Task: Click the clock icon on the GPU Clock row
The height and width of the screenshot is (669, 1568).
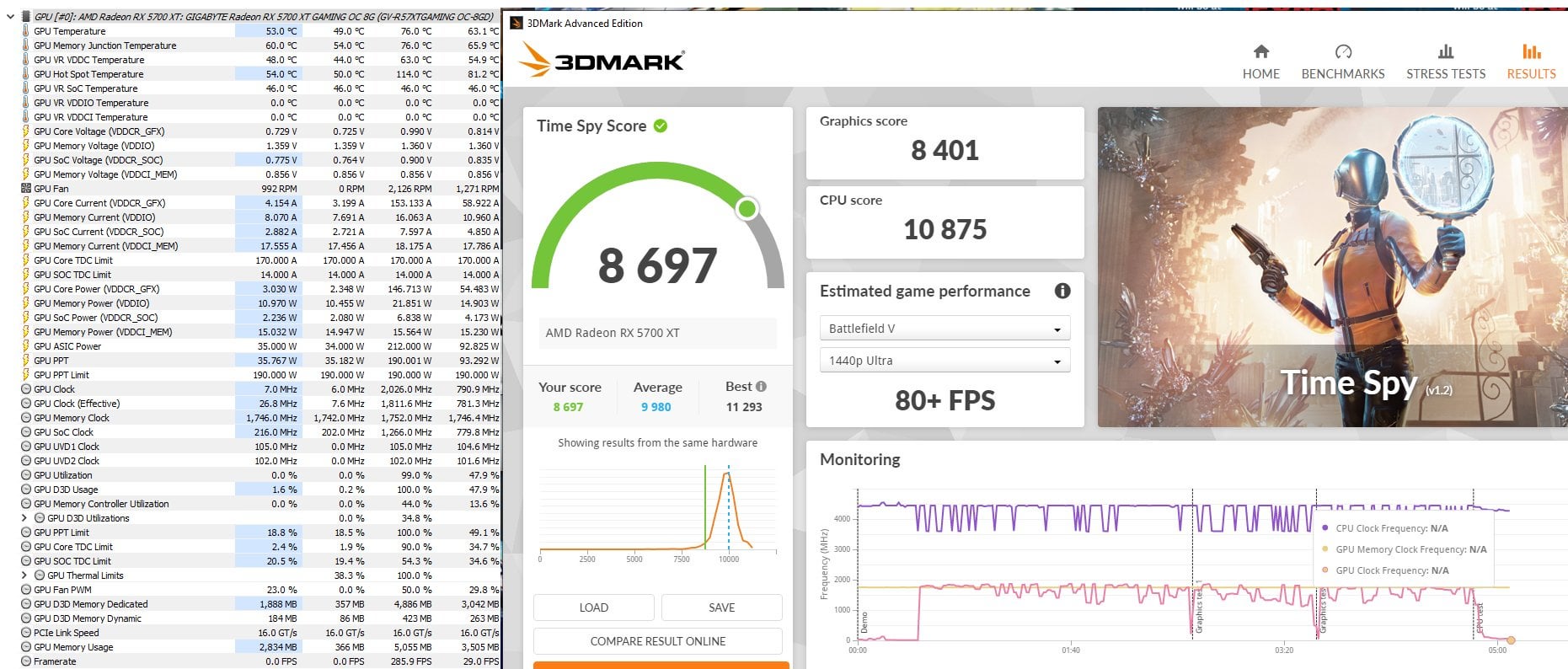Action: pos(25,389)
